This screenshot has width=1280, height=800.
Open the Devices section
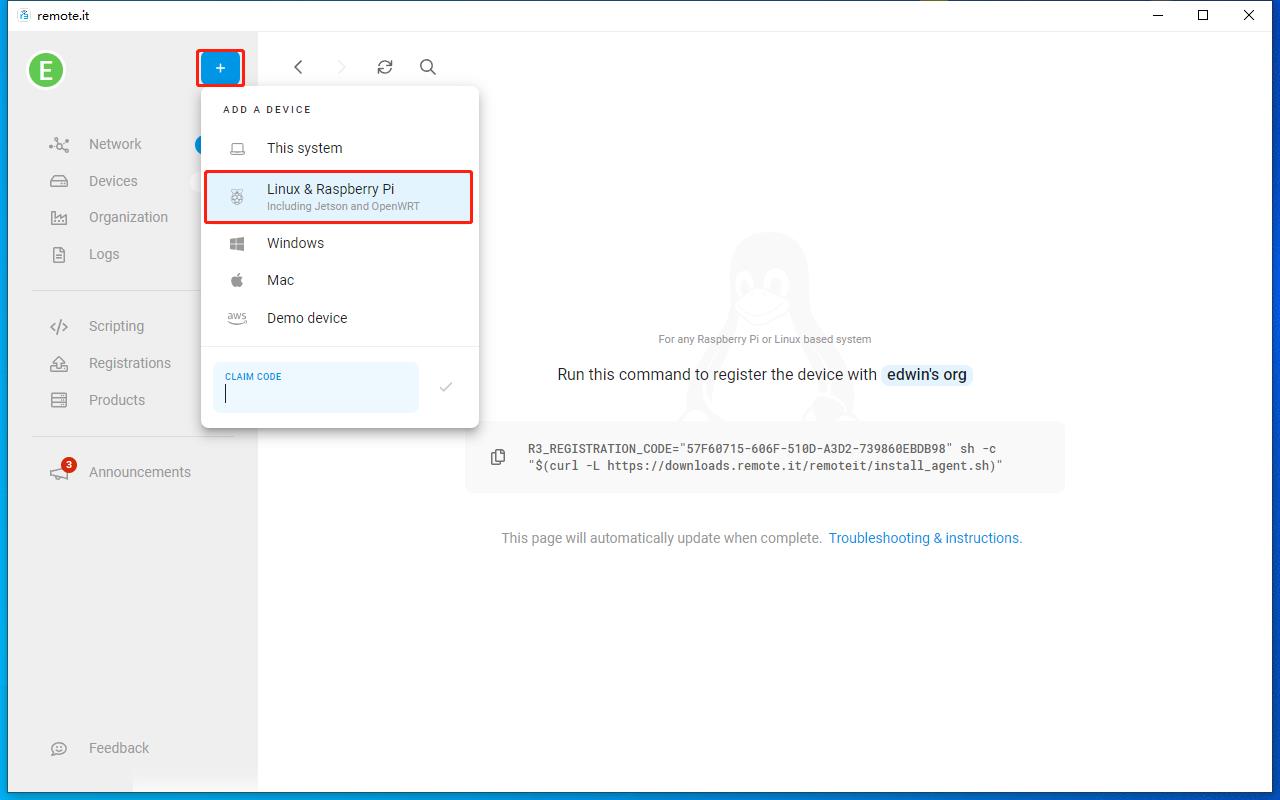click(113, 181)
